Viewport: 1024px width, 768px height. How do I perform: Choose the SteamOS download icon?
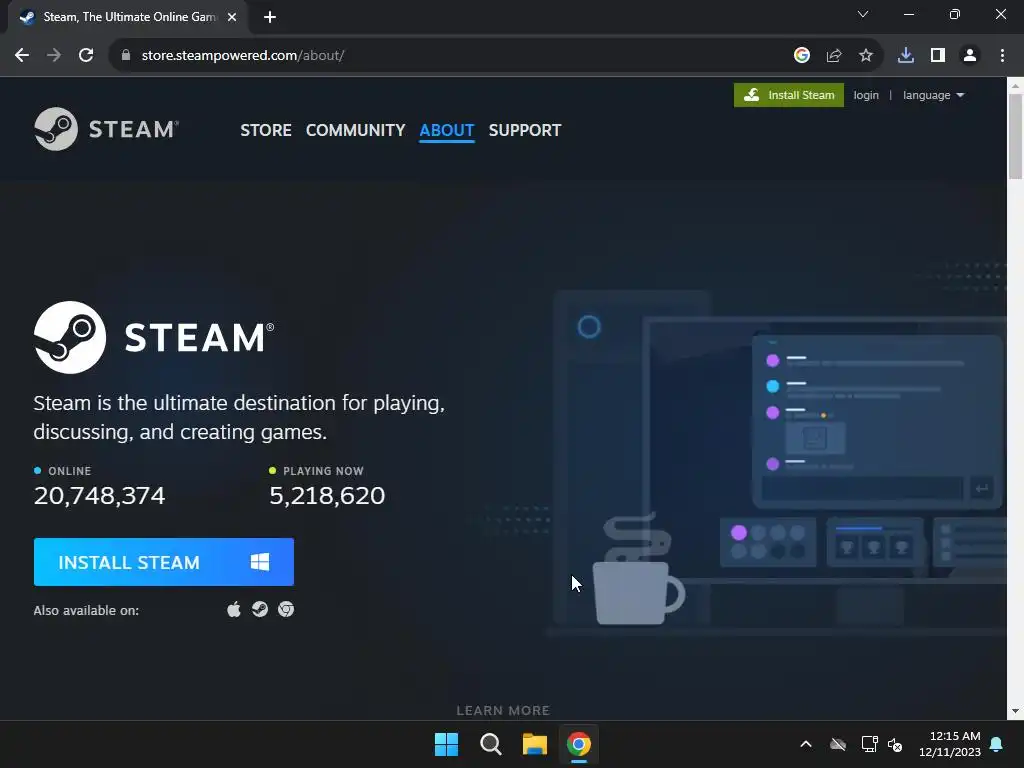(260, 609)
